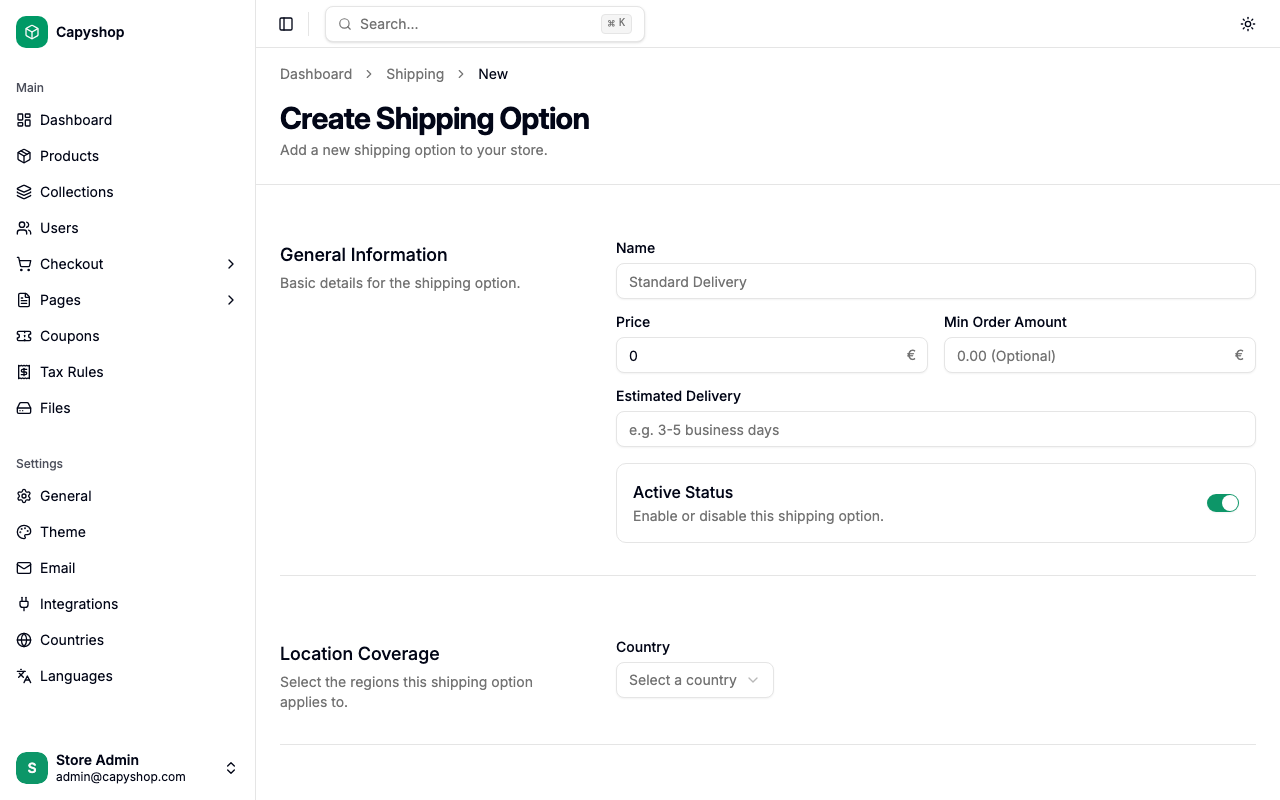Toggle the sidebar panel icon
The image size is (1280, 800).
pyautogui.click(x=286, y=24)
